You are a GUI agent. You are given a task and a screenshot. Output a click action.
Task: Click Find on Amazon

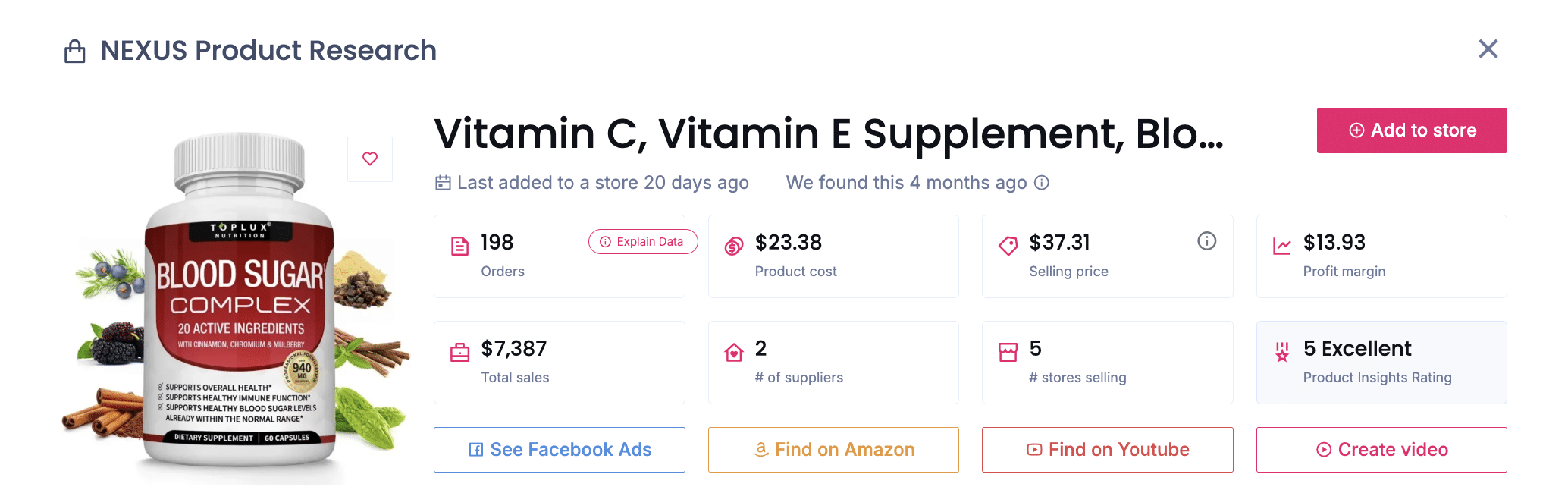pyautogui.click(x=833, y=449)
